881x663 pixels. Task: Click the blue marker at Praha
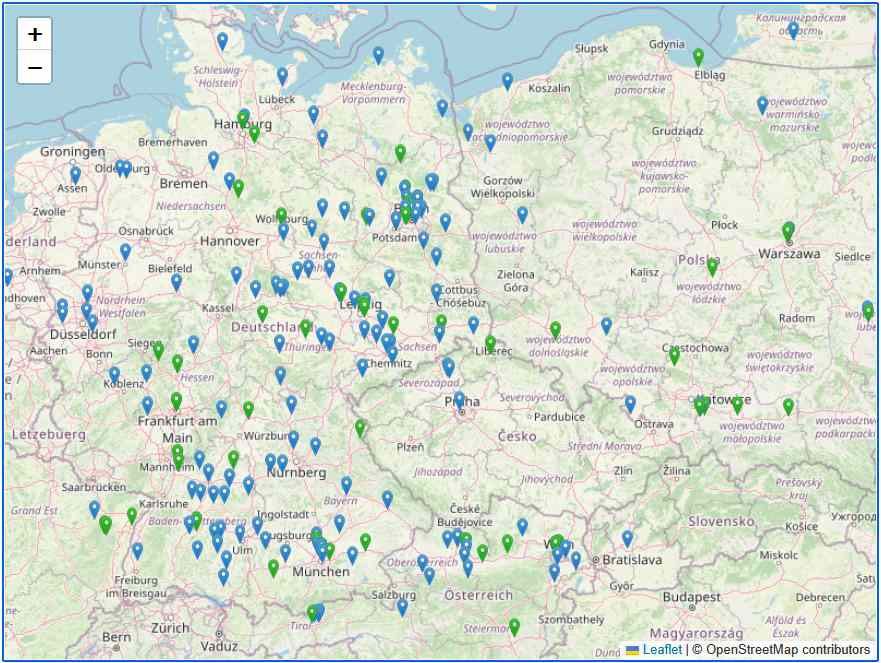click(x=459, y=401)
